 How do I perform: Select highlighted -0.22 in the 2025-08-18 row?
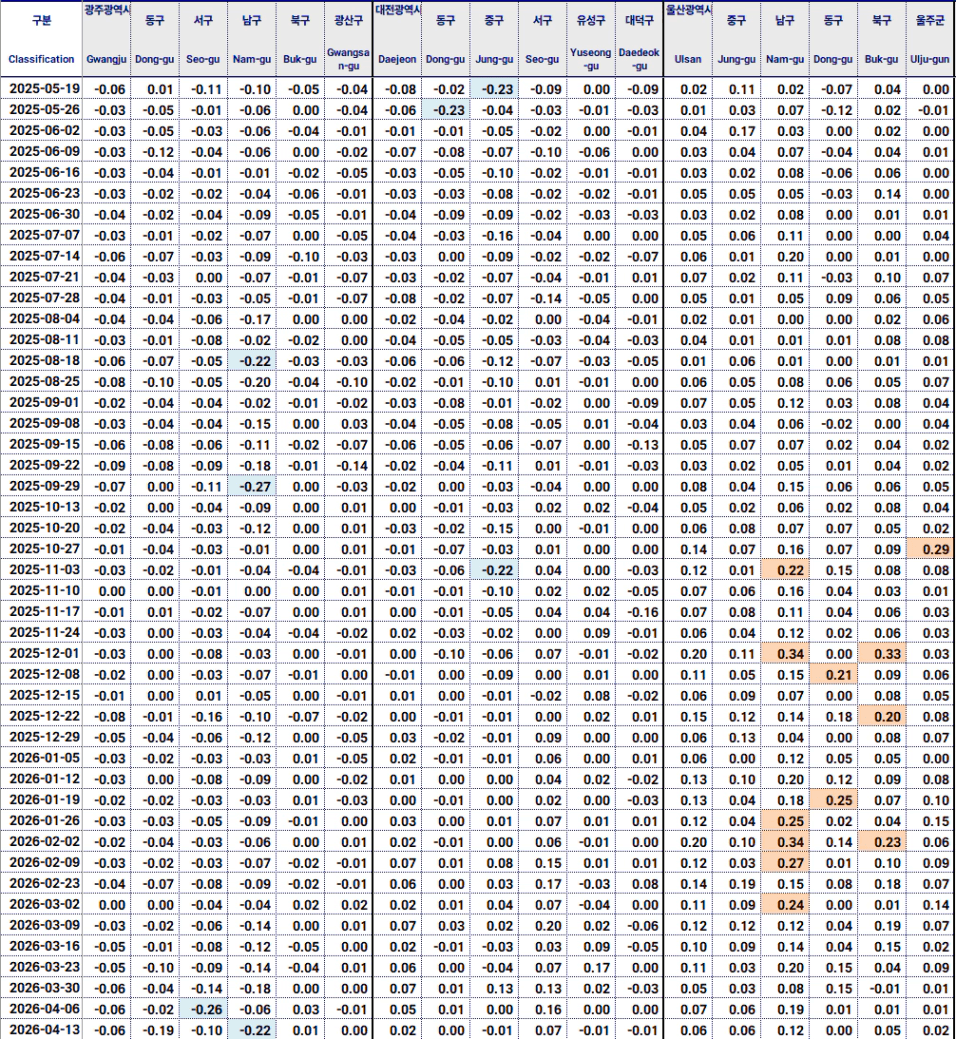coord(252,360)
